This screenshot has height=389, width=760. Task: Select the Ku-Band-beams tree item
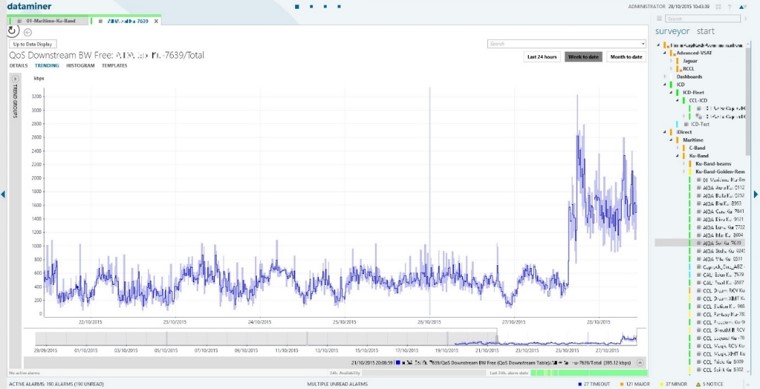pyautogui.click(x=713, y=164)
